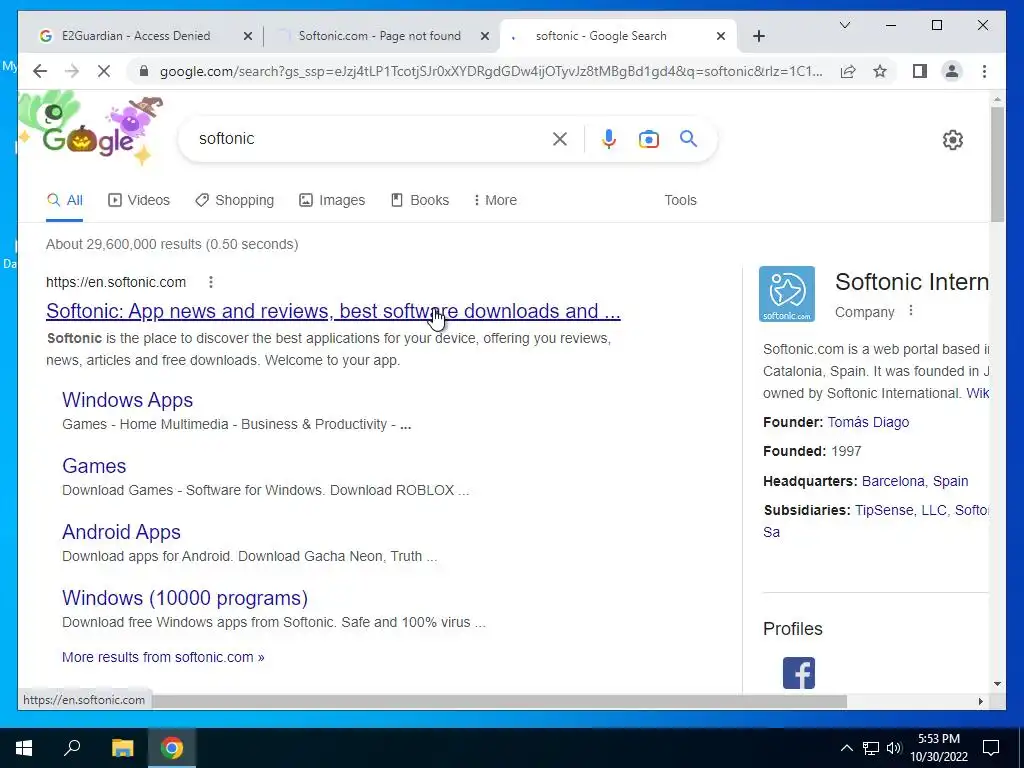This screenshot has height=768, width=1024.
Task: Close the softonic - Google Search tab
Action: tap(720, 36)
